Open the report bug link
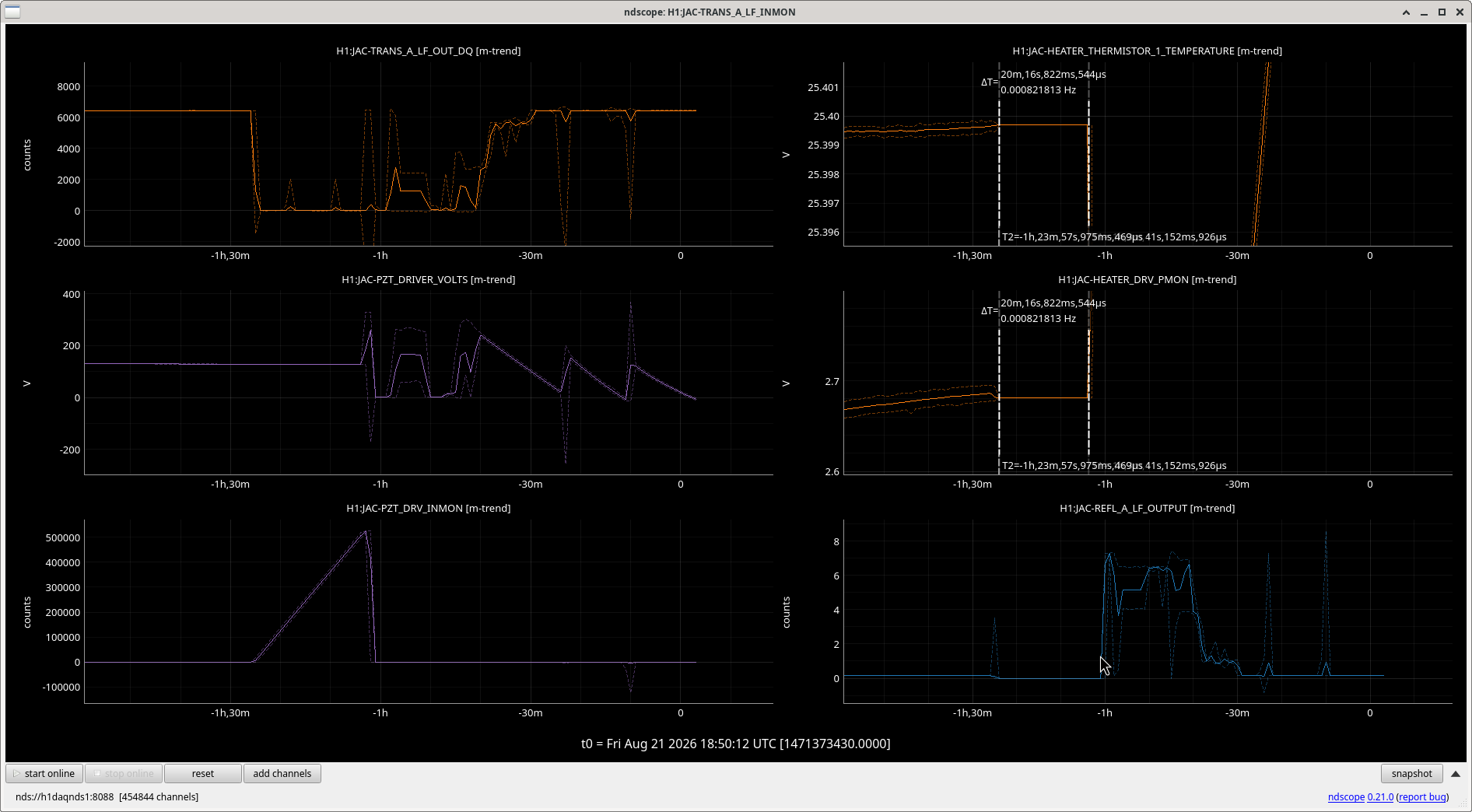Viewport: 1472px width, 812px height. click(x=1422, y=796)
